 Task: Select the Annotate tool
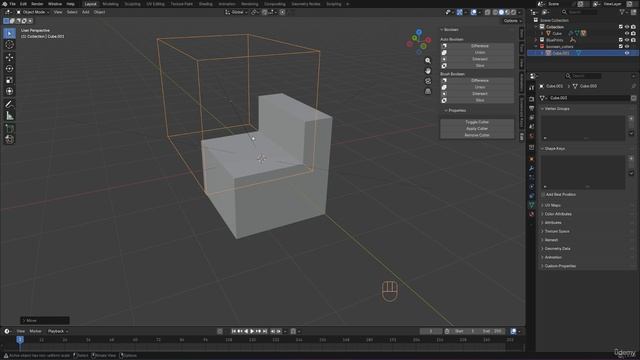pos(9,104)
